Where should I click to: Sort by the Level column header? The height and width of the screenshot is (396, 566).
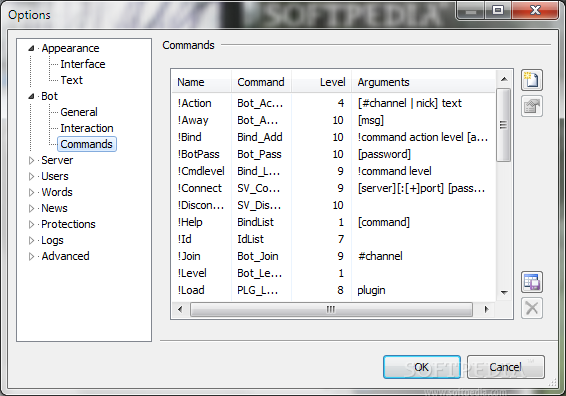321,82
